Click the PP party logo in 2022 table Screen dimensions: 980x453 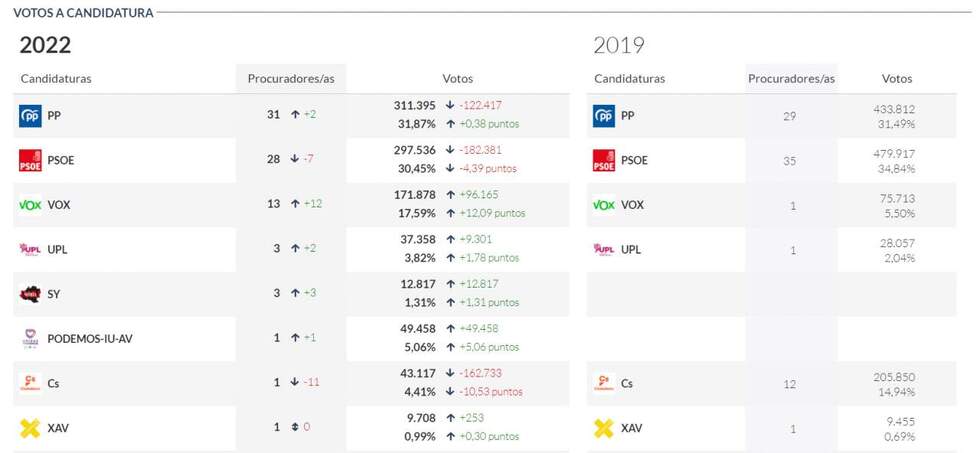point(30,116)
